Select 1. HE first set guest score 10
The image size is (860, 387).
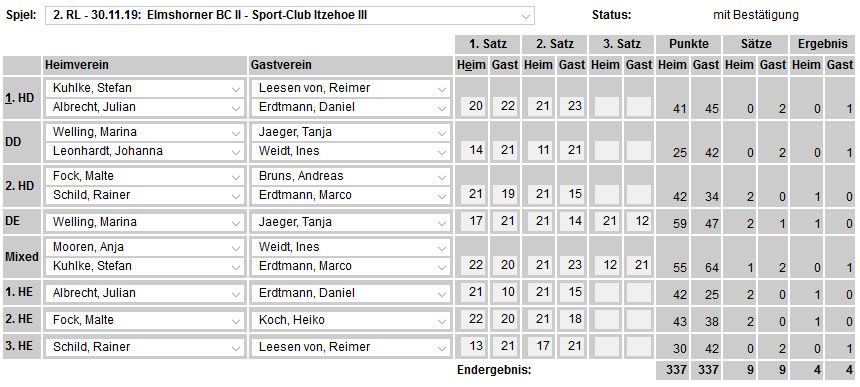pos(508,292)
